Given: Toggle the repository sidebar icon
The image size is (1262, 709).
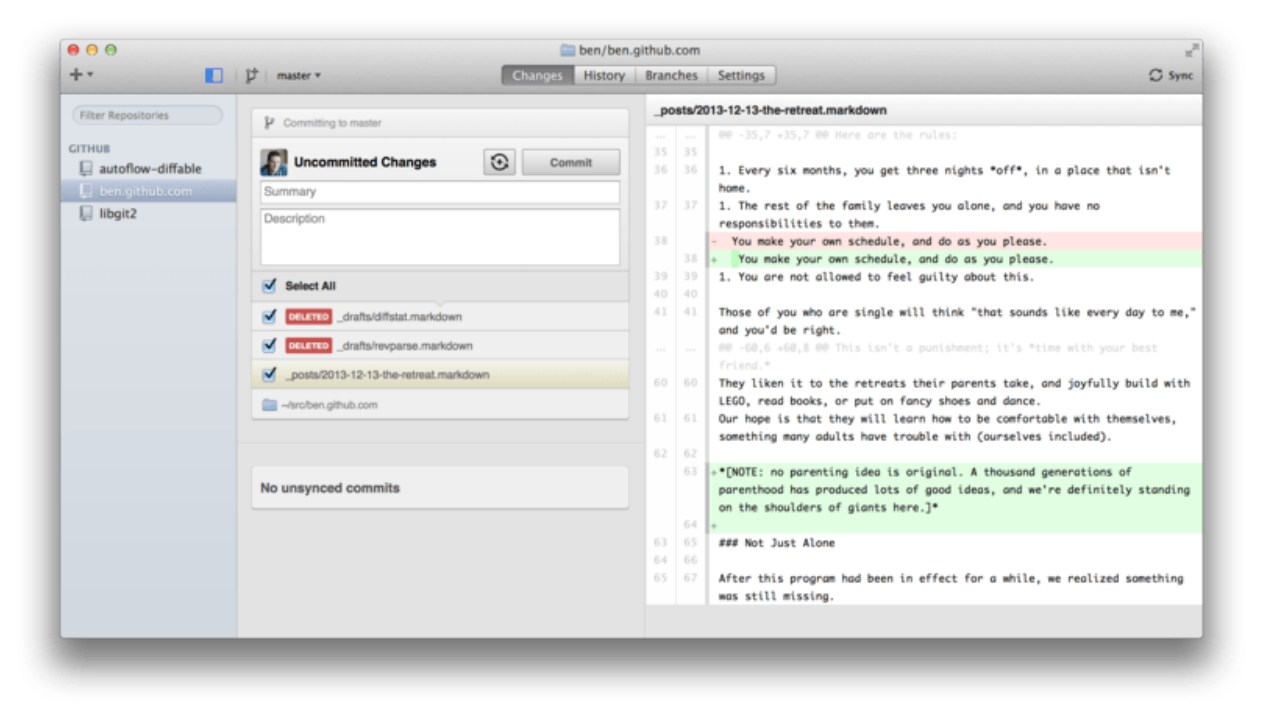Looking at the screenshot, I should click(214, 75).
